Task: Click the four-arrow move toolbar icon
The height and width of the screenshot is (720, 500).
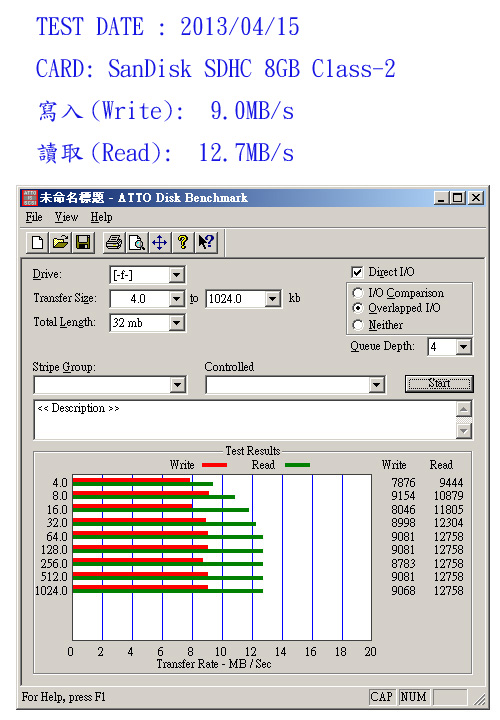Action: click(x=160, y=242)
